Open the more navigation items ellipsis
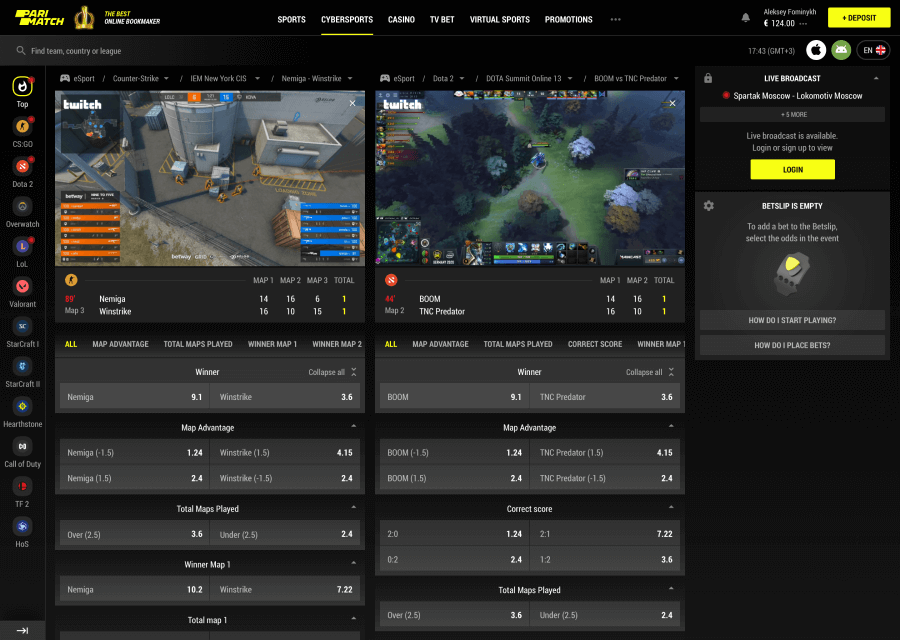Viewport: 900px width, 640px height. [615, 20]
